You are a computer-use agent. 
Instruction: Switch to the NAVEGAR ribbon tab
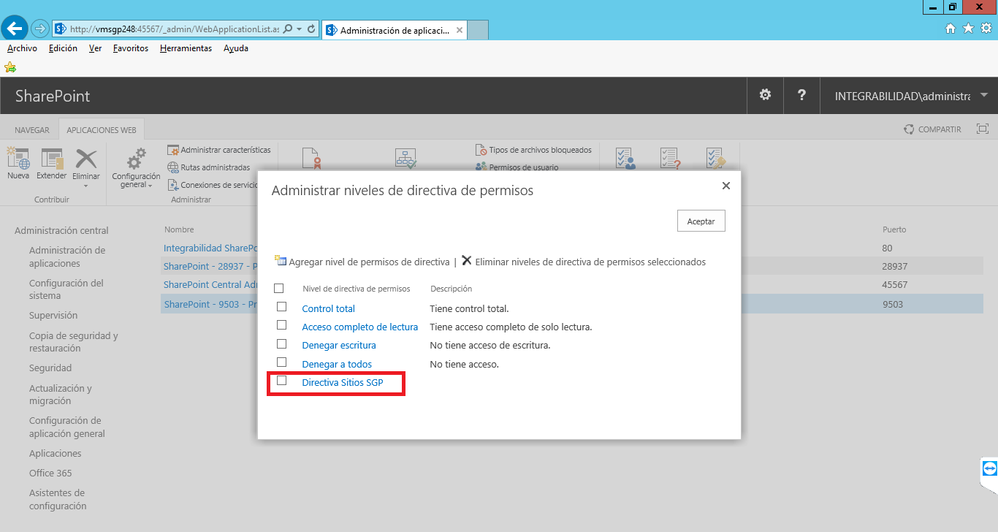[32, 130]
